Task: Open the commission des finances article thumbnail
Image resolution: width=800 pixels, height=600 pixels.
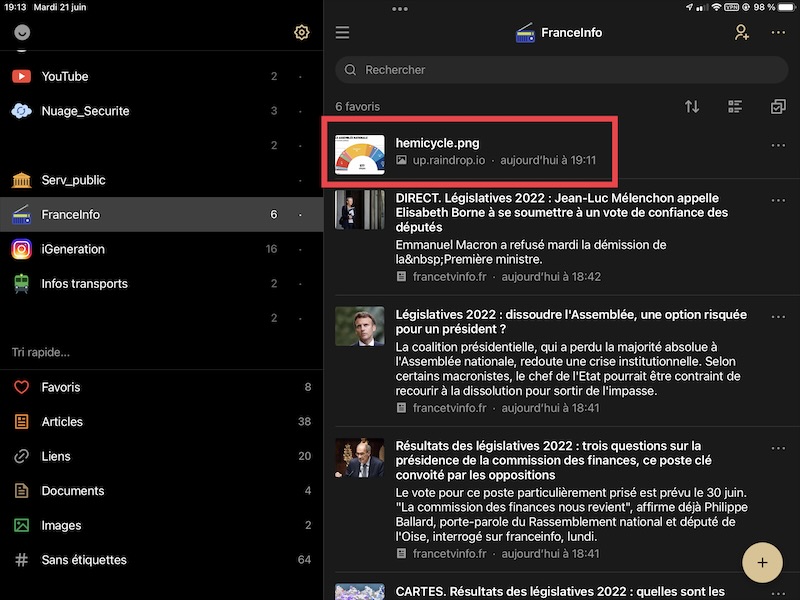Action: pos(360,458)
